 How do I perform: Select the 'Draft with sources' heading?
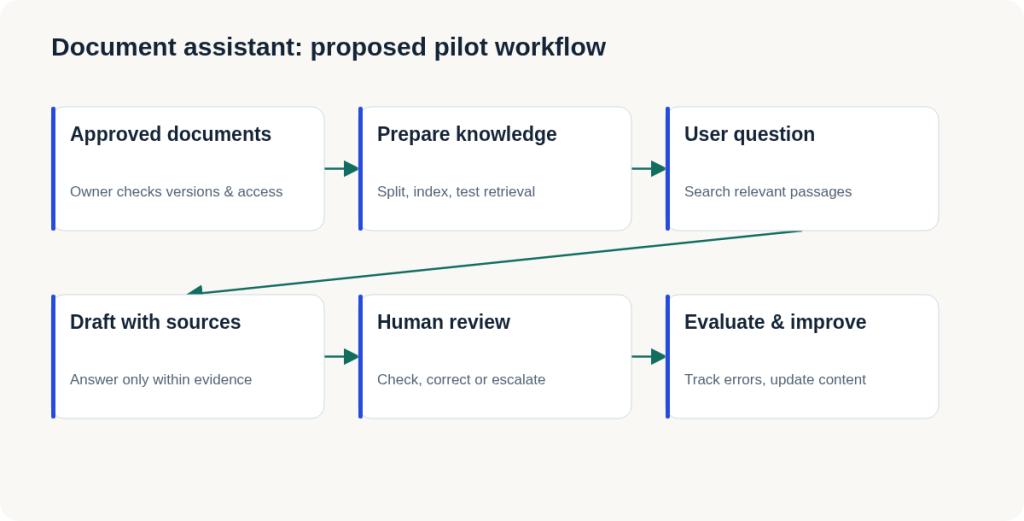click(x=155, y=322)
